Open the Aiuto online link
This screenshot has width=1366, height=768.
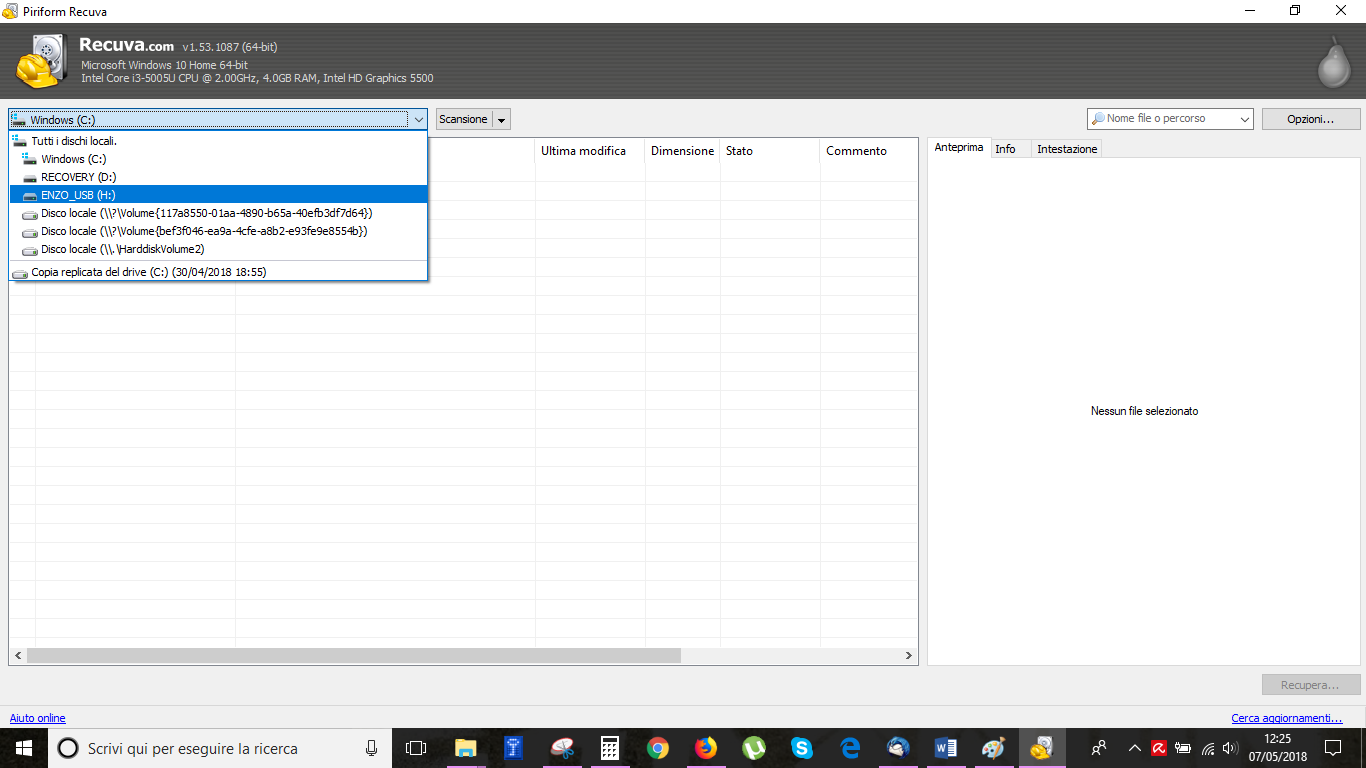(38, 718)
